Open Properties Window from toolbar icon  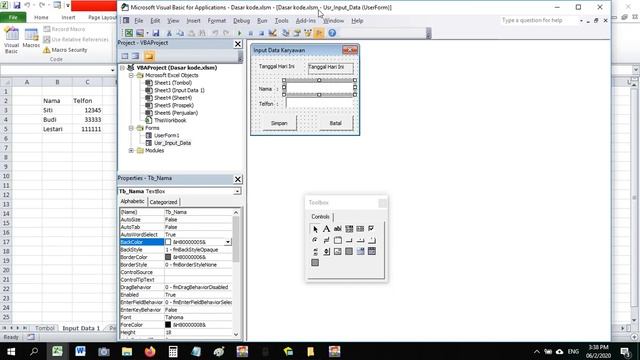(x=297, y=33)
